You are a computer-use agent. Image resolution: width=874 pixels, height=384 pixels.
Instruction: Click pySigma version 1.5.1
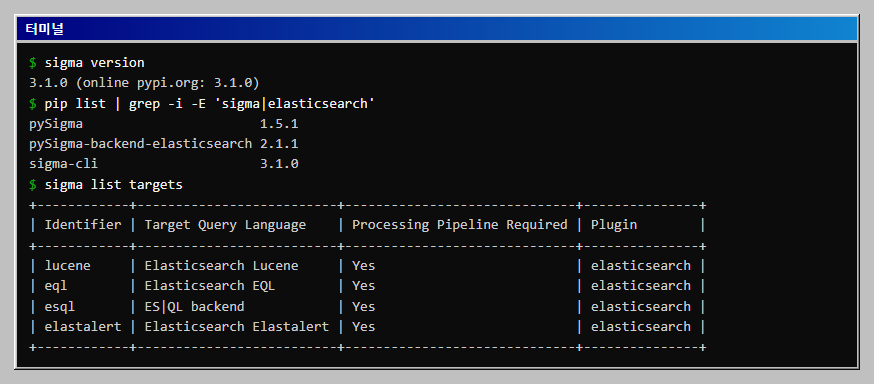pos(279,124)
